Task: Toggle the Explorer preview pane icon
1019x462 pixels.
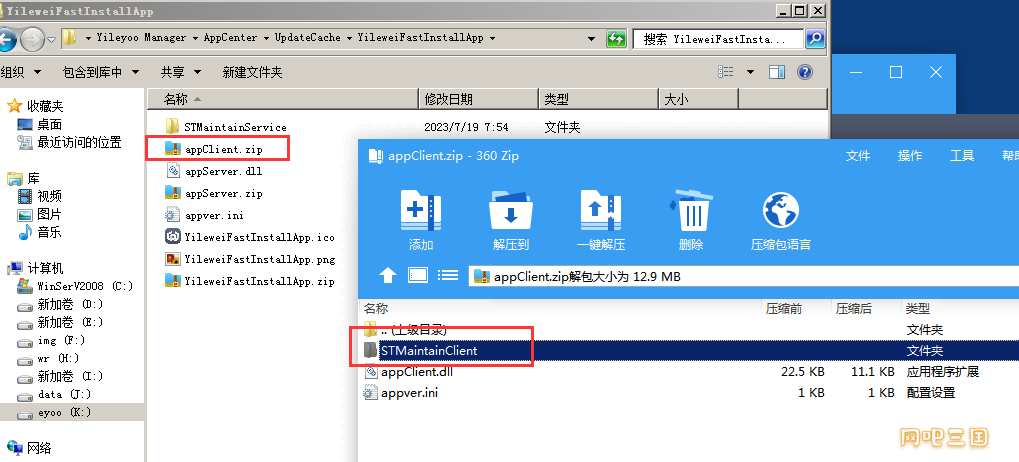Action: point(777,72)
